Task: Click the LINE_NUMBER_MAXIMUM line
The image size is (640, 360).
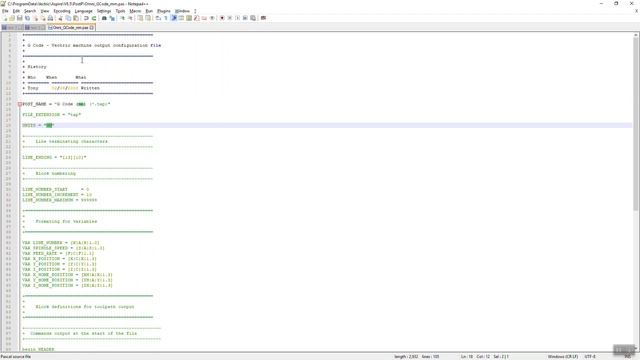Action: tap(60, 200)
